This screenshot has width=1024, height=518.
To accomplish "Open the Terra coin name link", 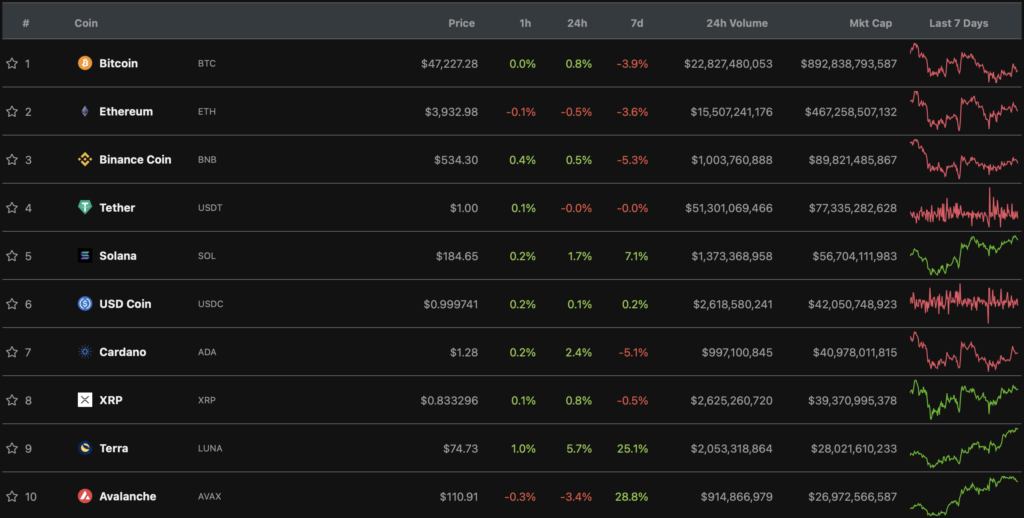I will 113,448.
